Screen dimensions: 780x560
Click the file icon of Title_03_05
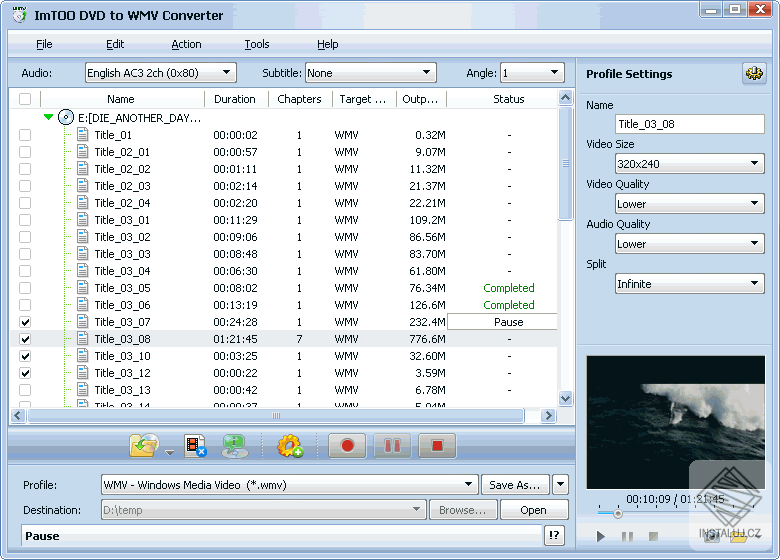[x=83, y=288]
